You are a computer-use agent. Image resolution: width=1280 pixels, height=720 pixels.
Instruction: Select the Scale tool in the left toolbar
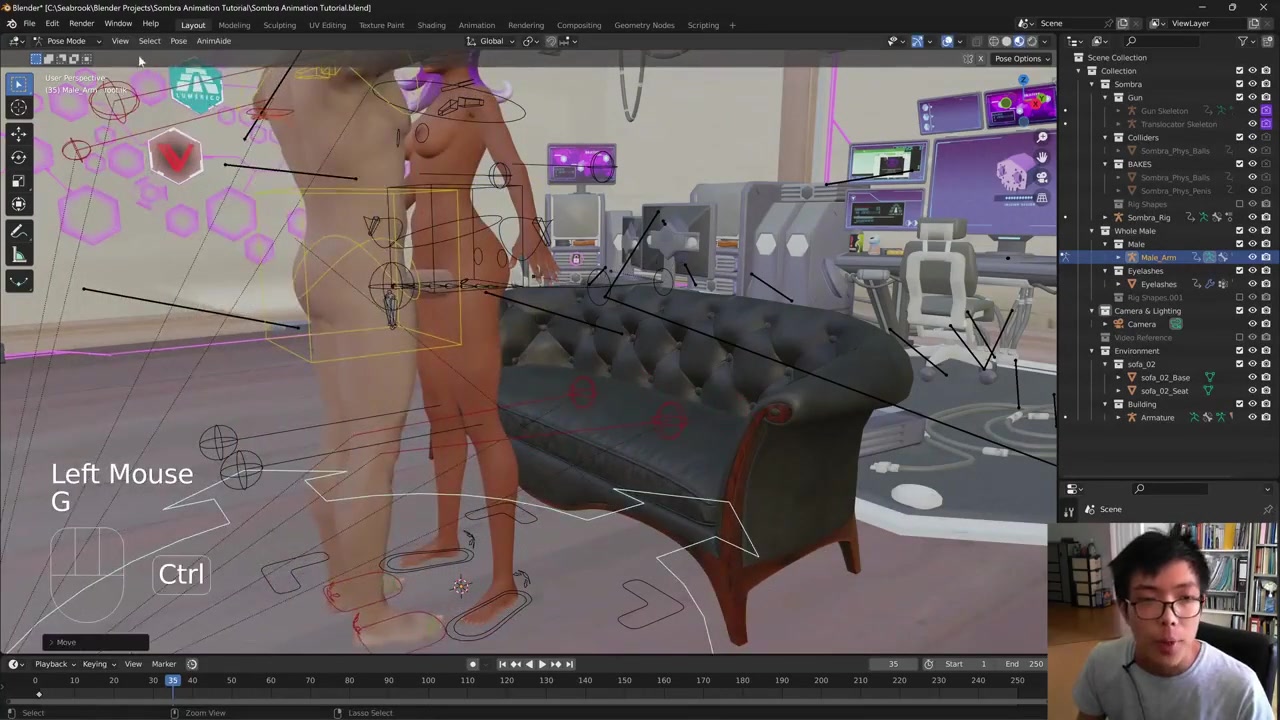pyautogui.click(x=18, y=181)
